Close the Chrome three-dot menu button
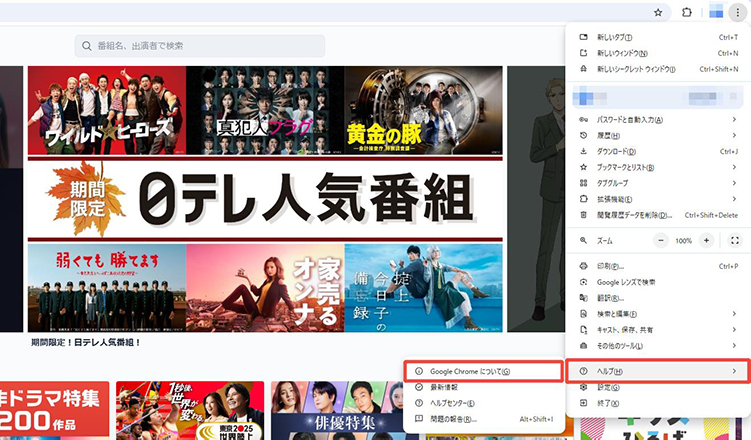Image resolution: width=751 pixels, height=440 pixels. 738,12
